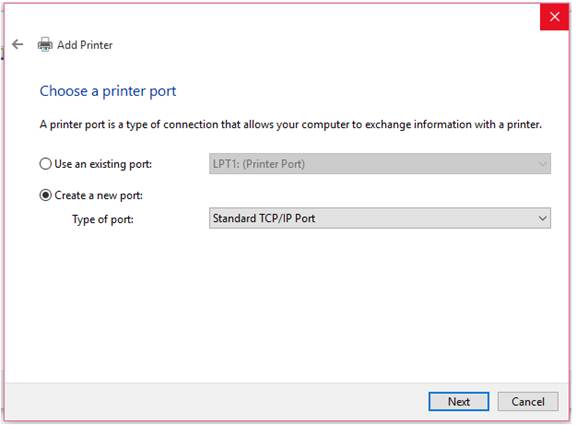Click the 'LPT1: (Printer Port)' text inside the disabled combo box
The height and width of the screenshot is (425, 576).
tap(259, 164)
